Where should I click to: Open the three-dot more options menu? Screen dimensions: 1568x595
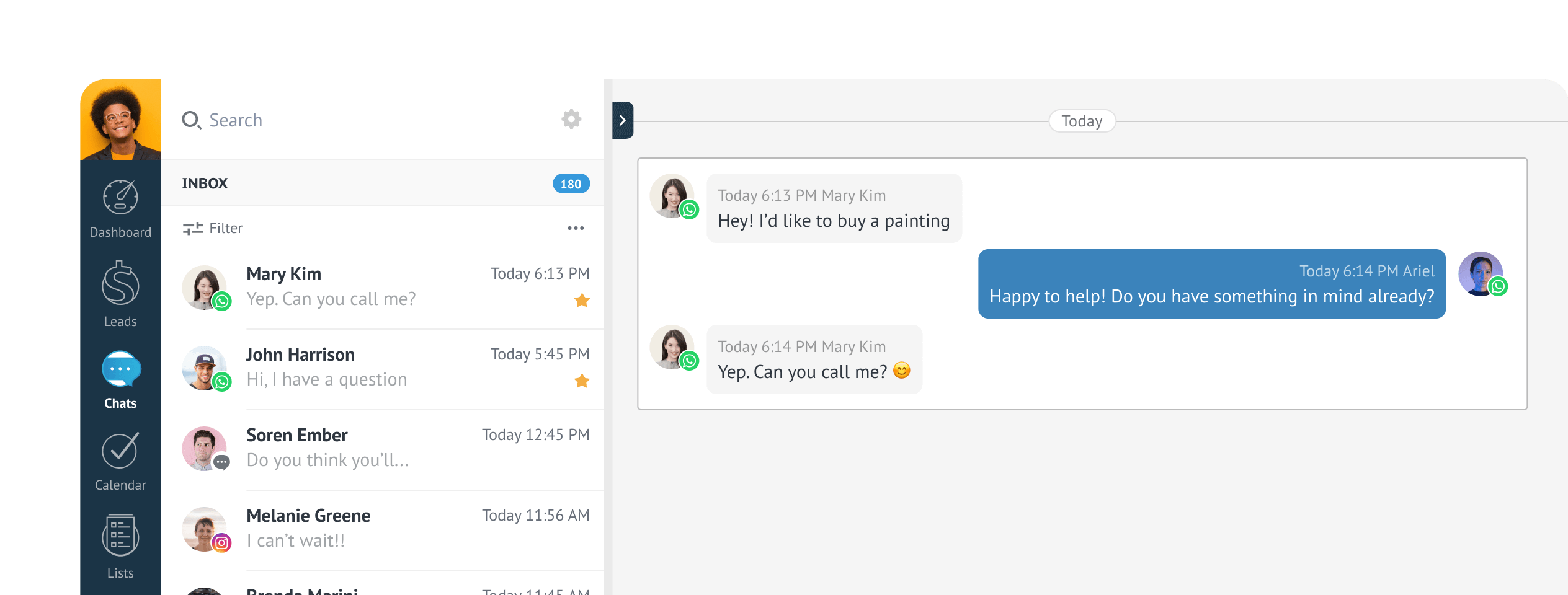pos(575,228)
